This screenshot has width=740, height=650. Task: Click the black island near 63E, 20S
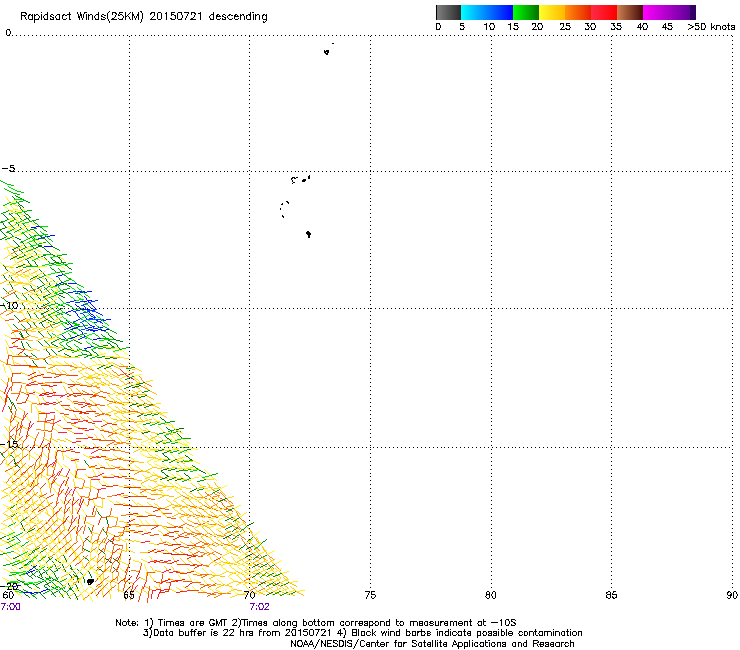[x=90, y=582]
